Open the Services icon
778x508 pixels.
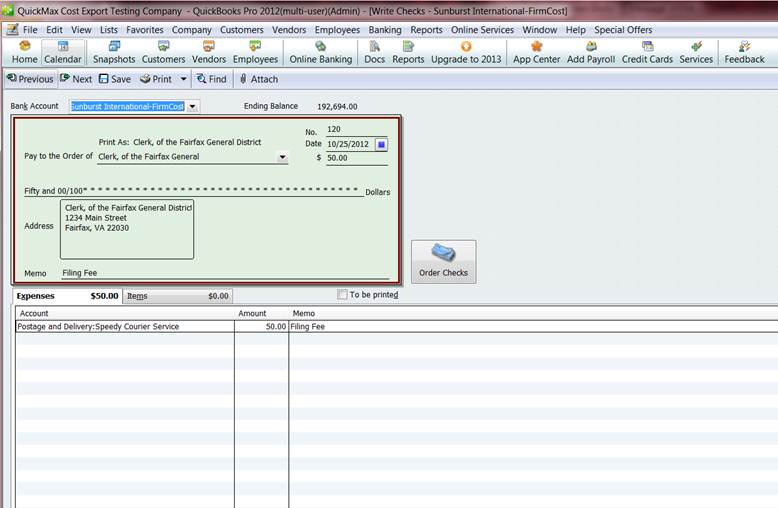[696, 53]
